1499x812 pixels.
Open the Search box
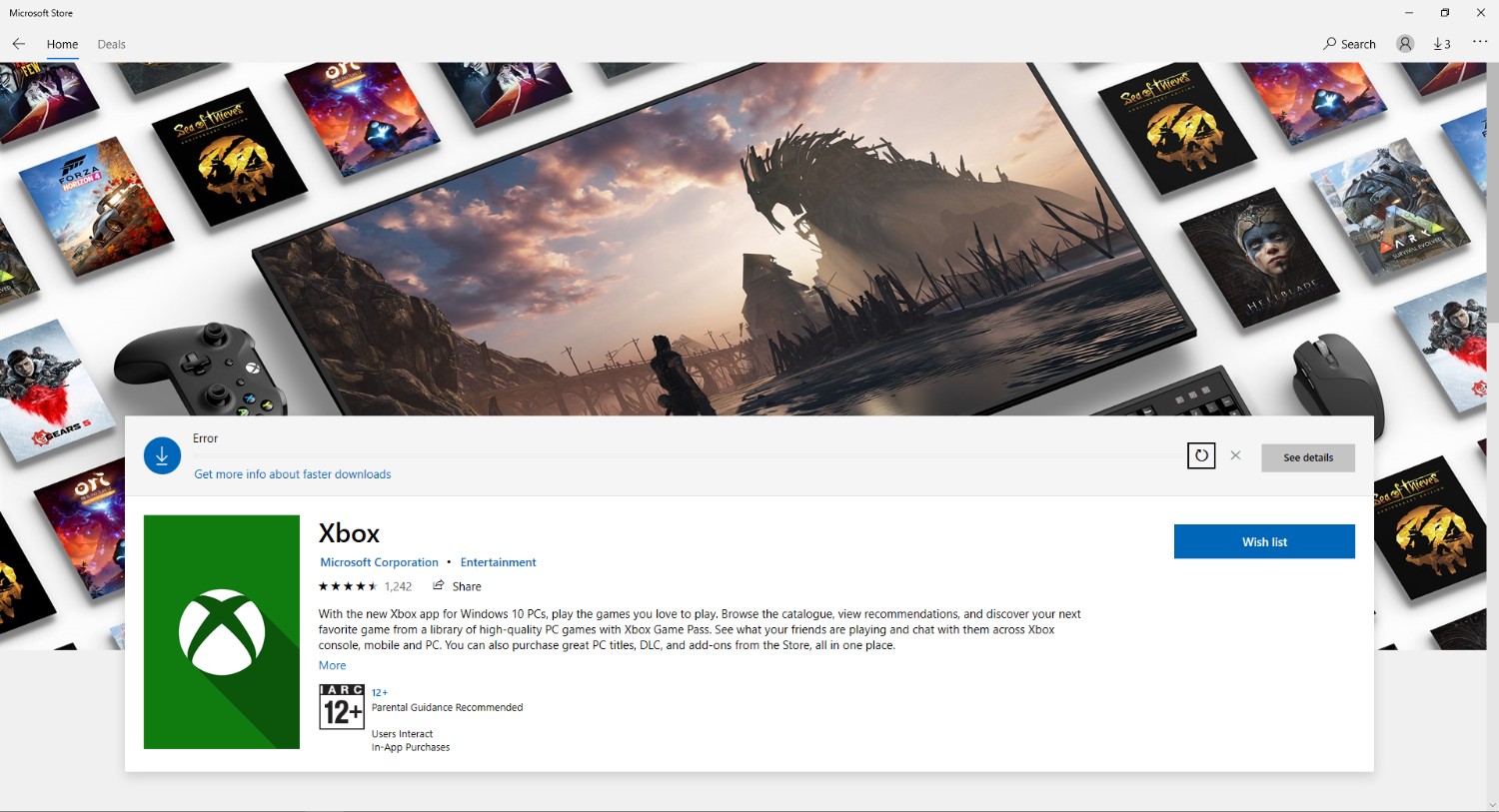click(x=1349, y=44)
